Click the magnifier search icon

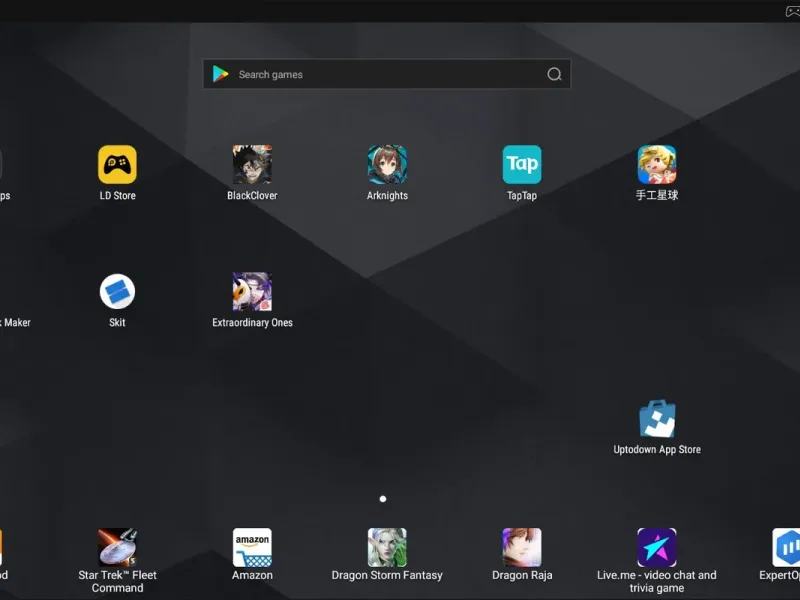pos(555,74)
